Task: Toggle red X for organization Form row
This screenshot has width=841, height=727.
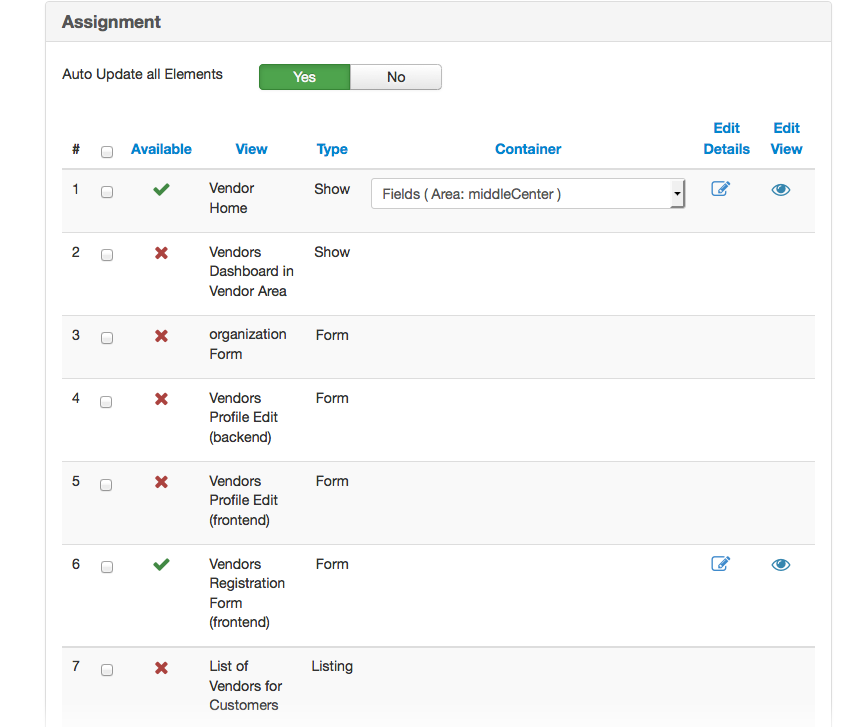Action: point(161,336)
